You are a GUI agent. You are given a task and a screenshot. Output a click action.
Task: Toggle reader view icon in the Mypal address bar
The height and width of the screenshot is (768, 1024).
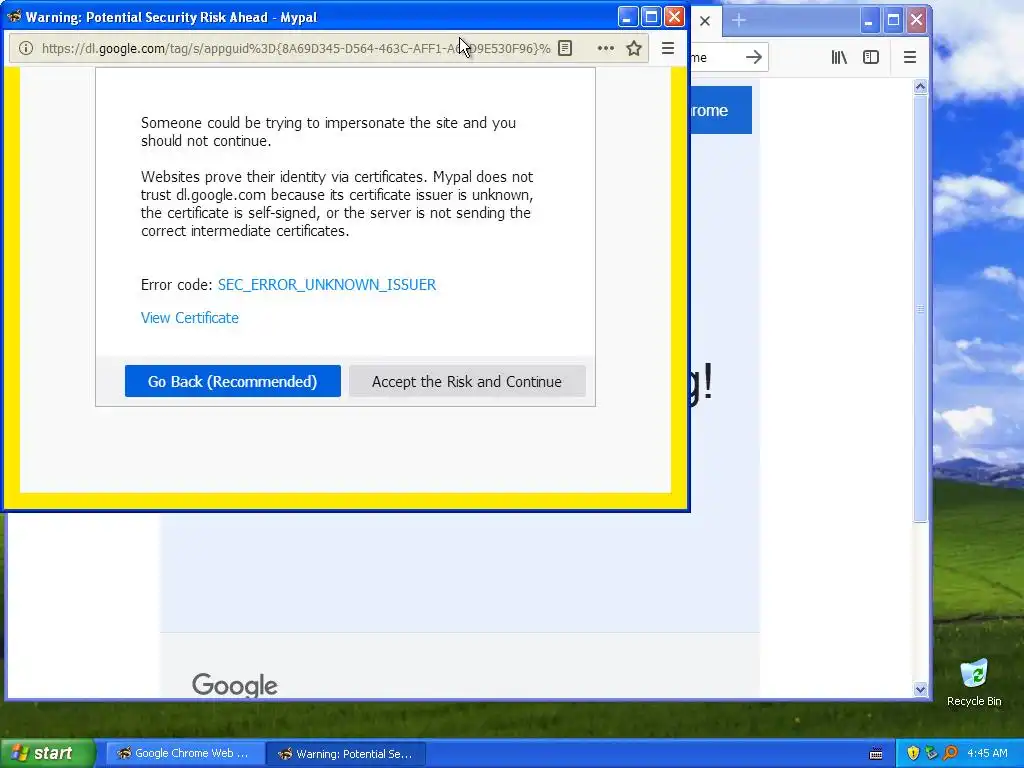point(566,48)
